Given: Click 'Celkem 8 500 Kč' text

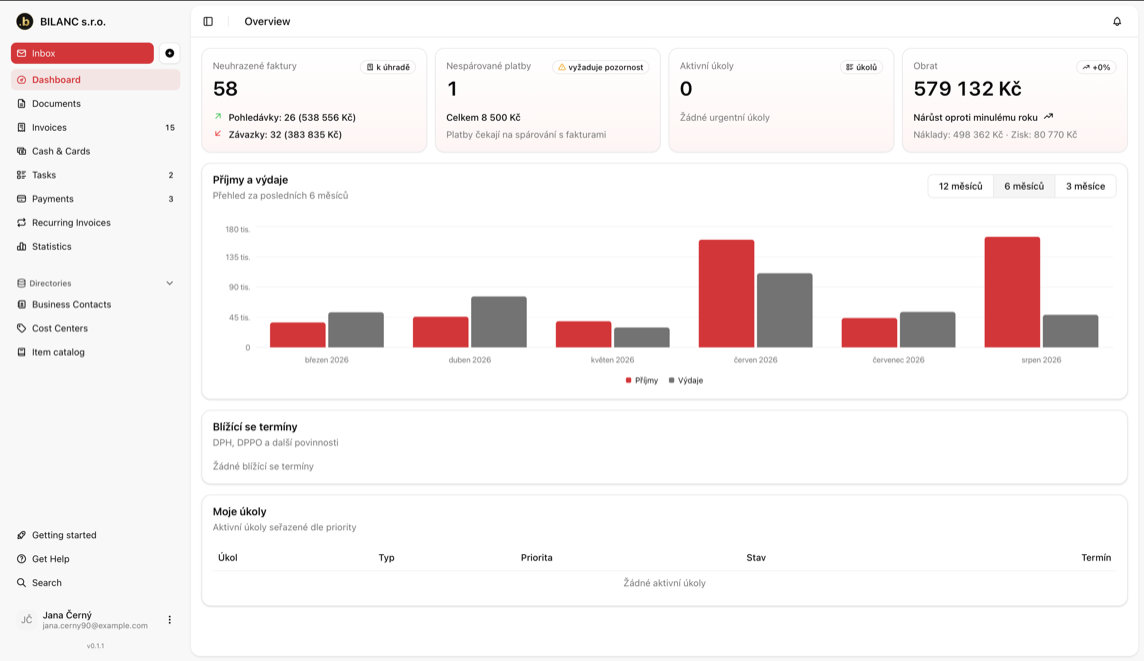Looking at the screenshot, I should (x=483, y=117).
